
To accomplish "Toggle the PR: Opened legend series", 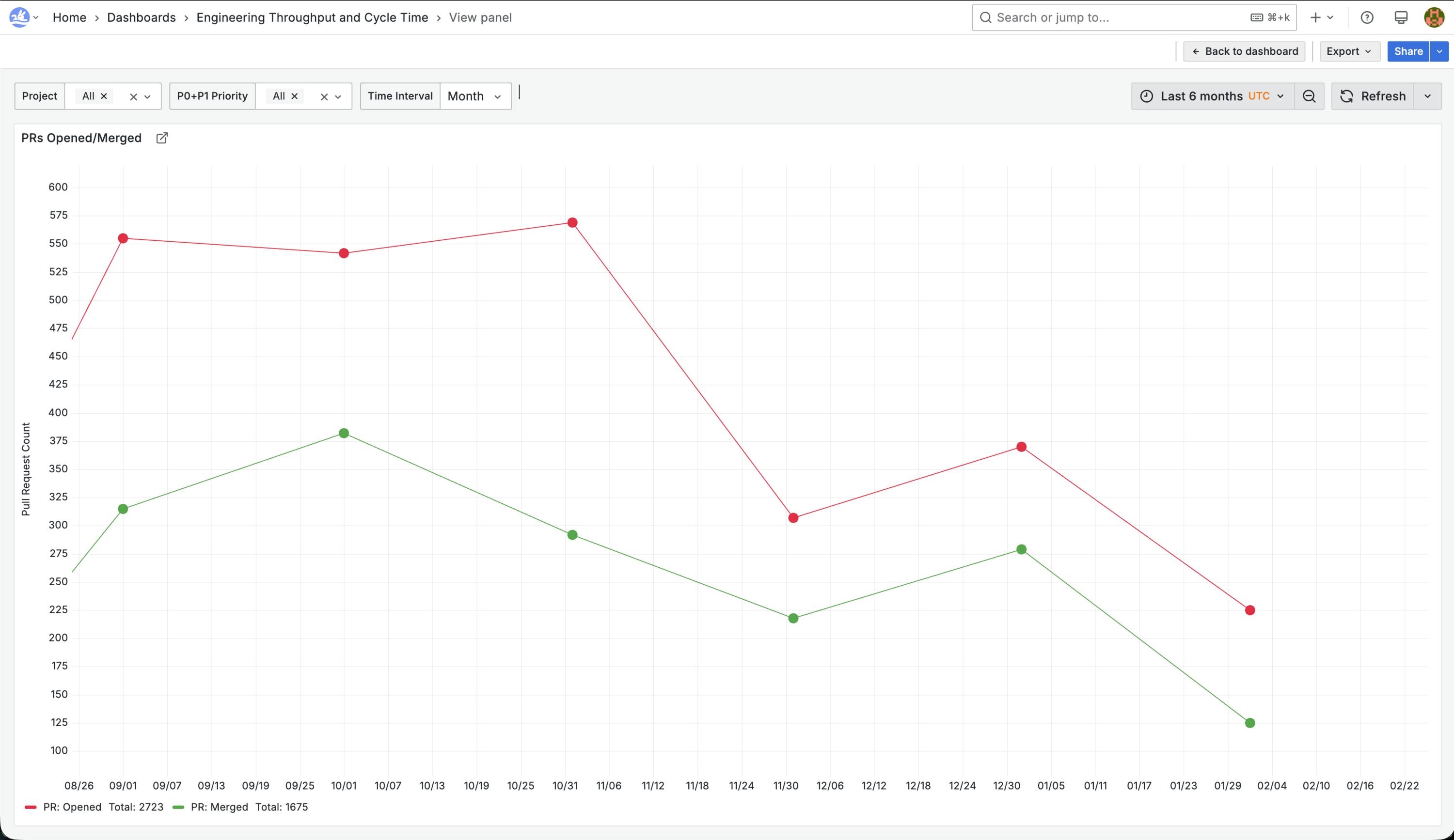I will pos(72,807).
